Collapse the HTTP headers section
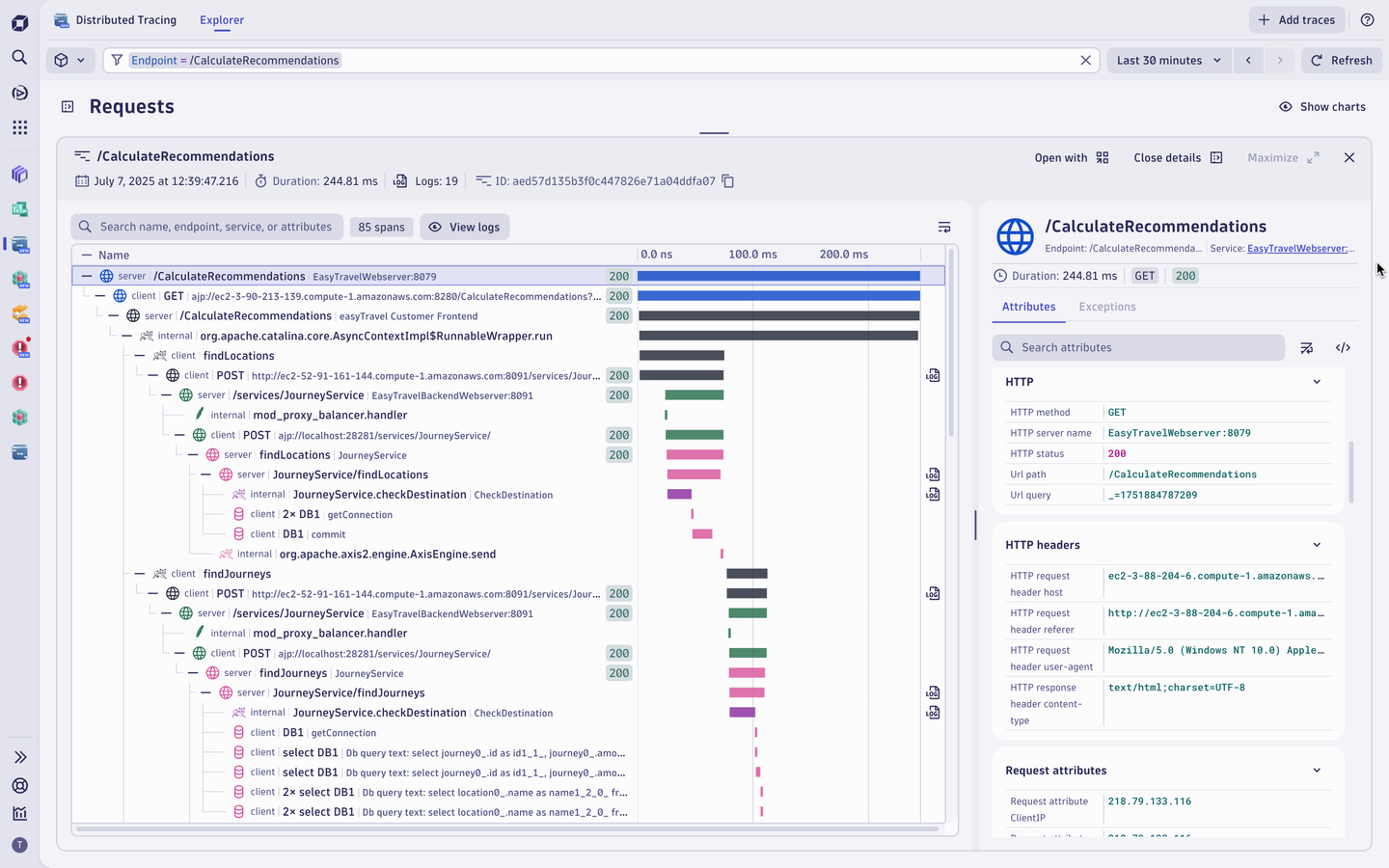 click(x=1317, y=545)
